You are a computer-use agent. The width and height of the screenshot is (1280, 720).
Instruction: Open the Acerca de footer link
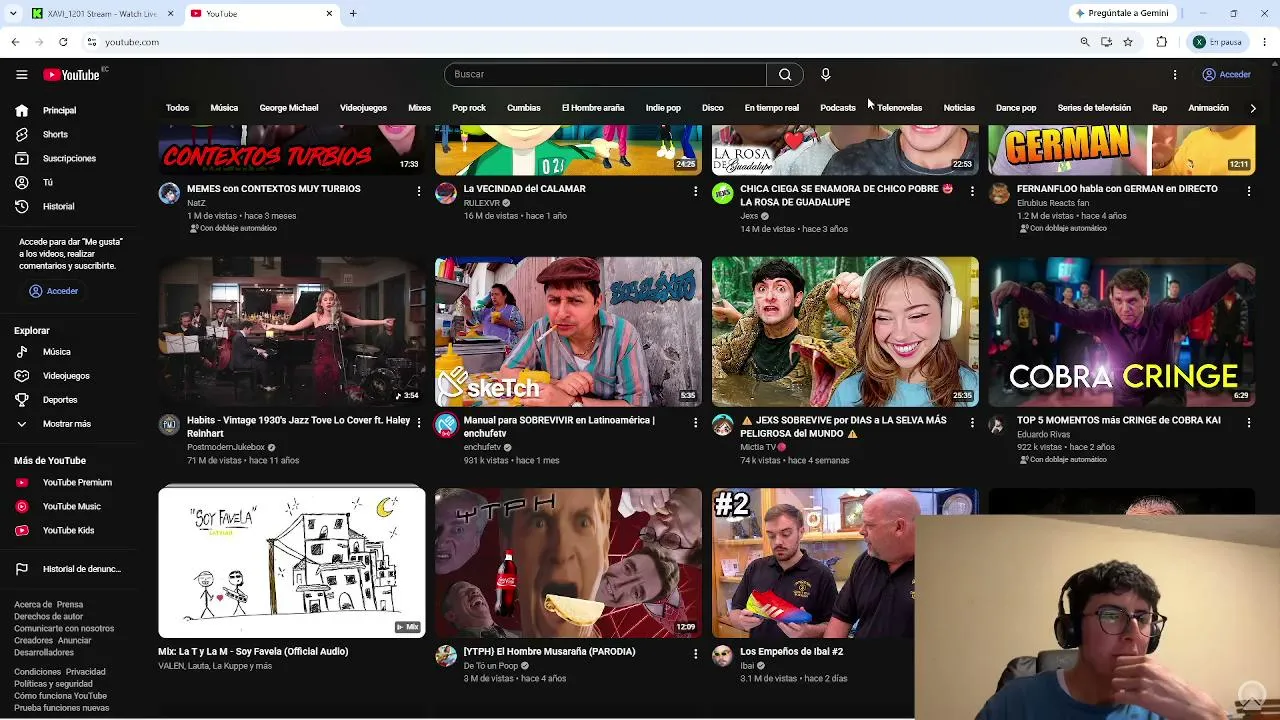(33, 605)
